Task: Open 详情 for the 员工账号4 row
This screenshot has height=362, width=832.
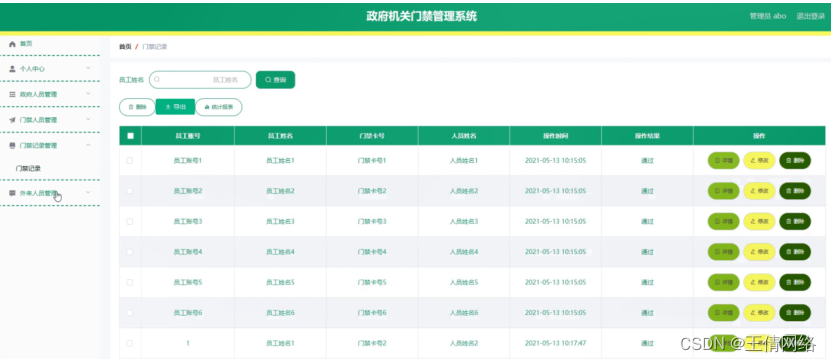Action: (x=723, y=252)
